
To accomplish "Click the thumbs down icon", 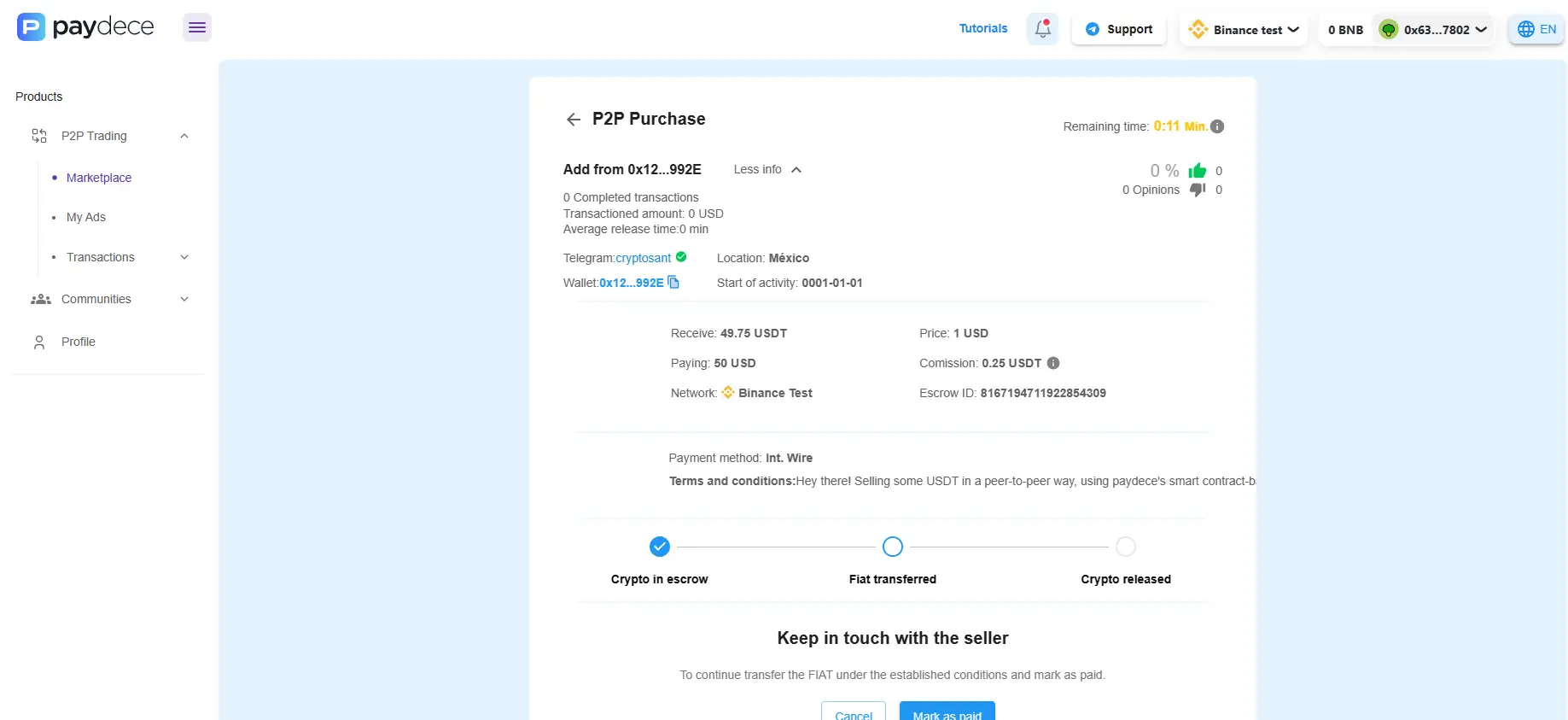I will click(x=1198, y=190).
